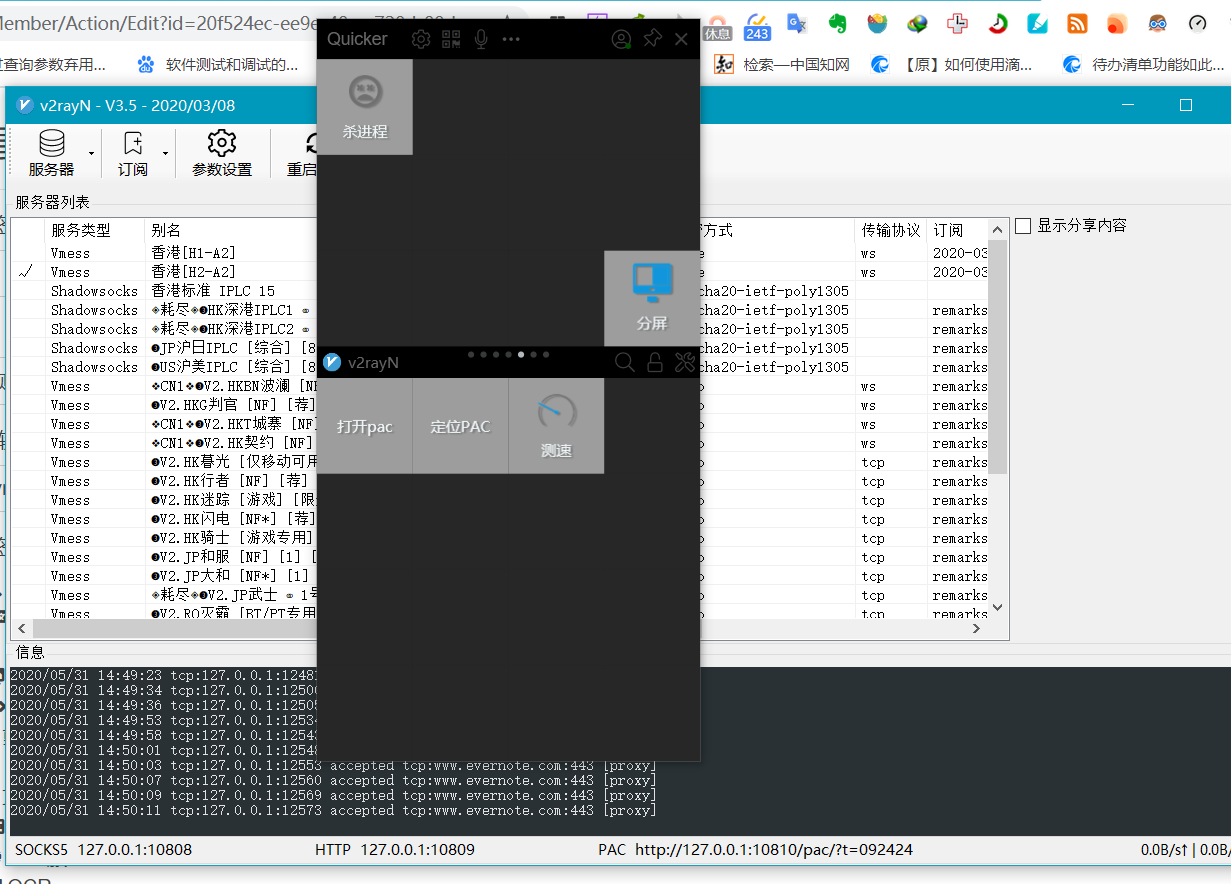Click the right arrow of horizontal scrollbar

(978, 629)
